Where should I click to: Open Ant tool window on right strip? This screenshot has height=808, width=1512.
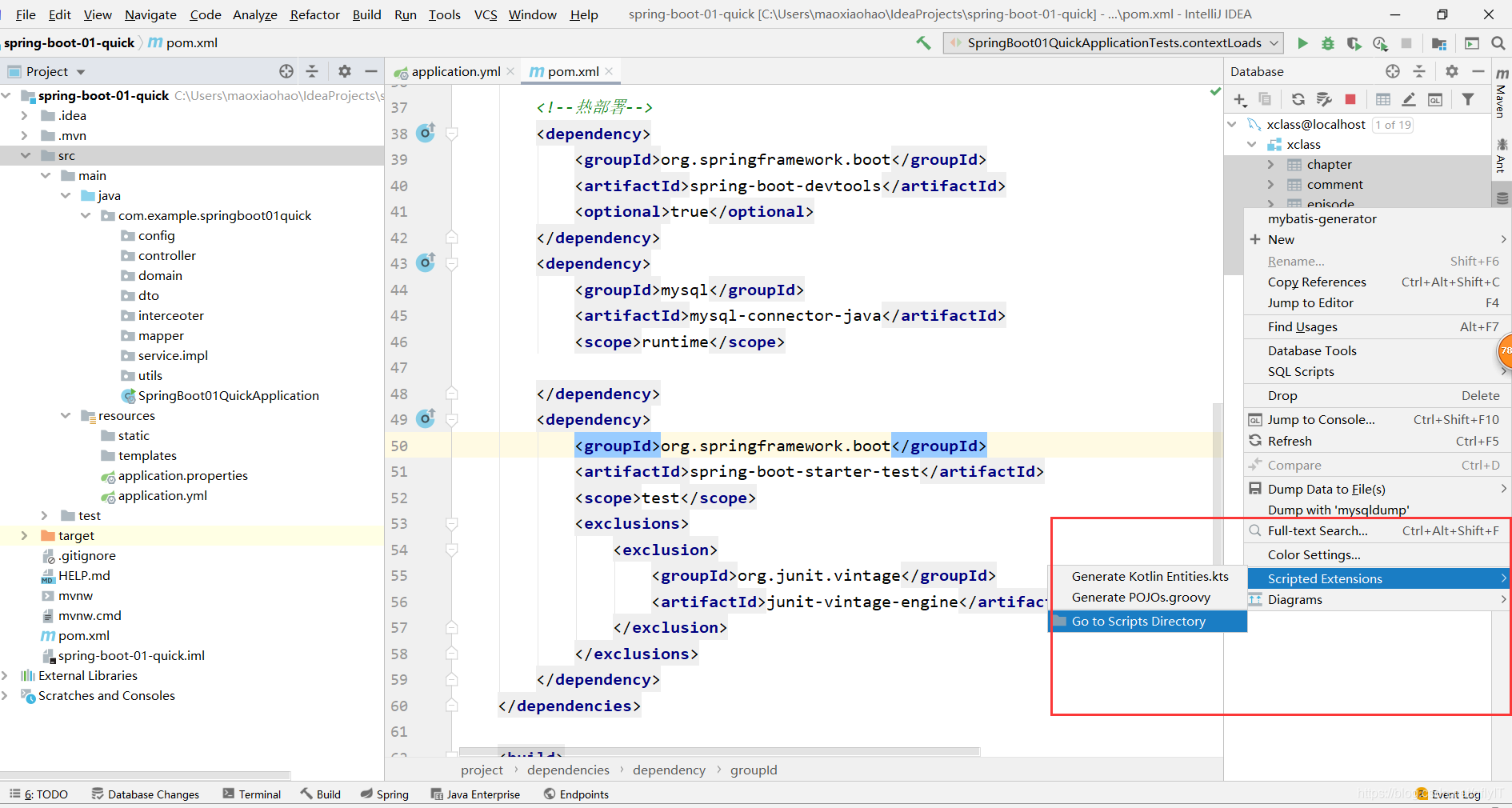pos(1502,156)
